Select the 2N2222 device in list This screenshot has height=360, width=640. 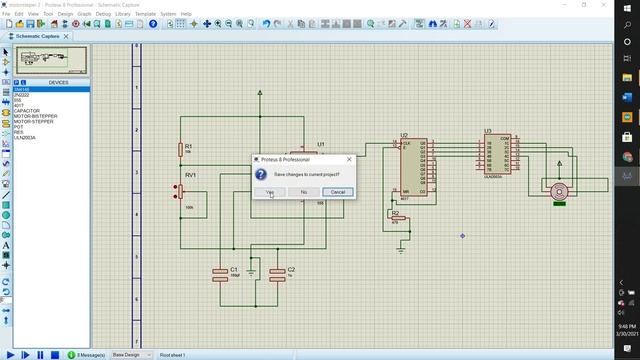tap(51, 95)
